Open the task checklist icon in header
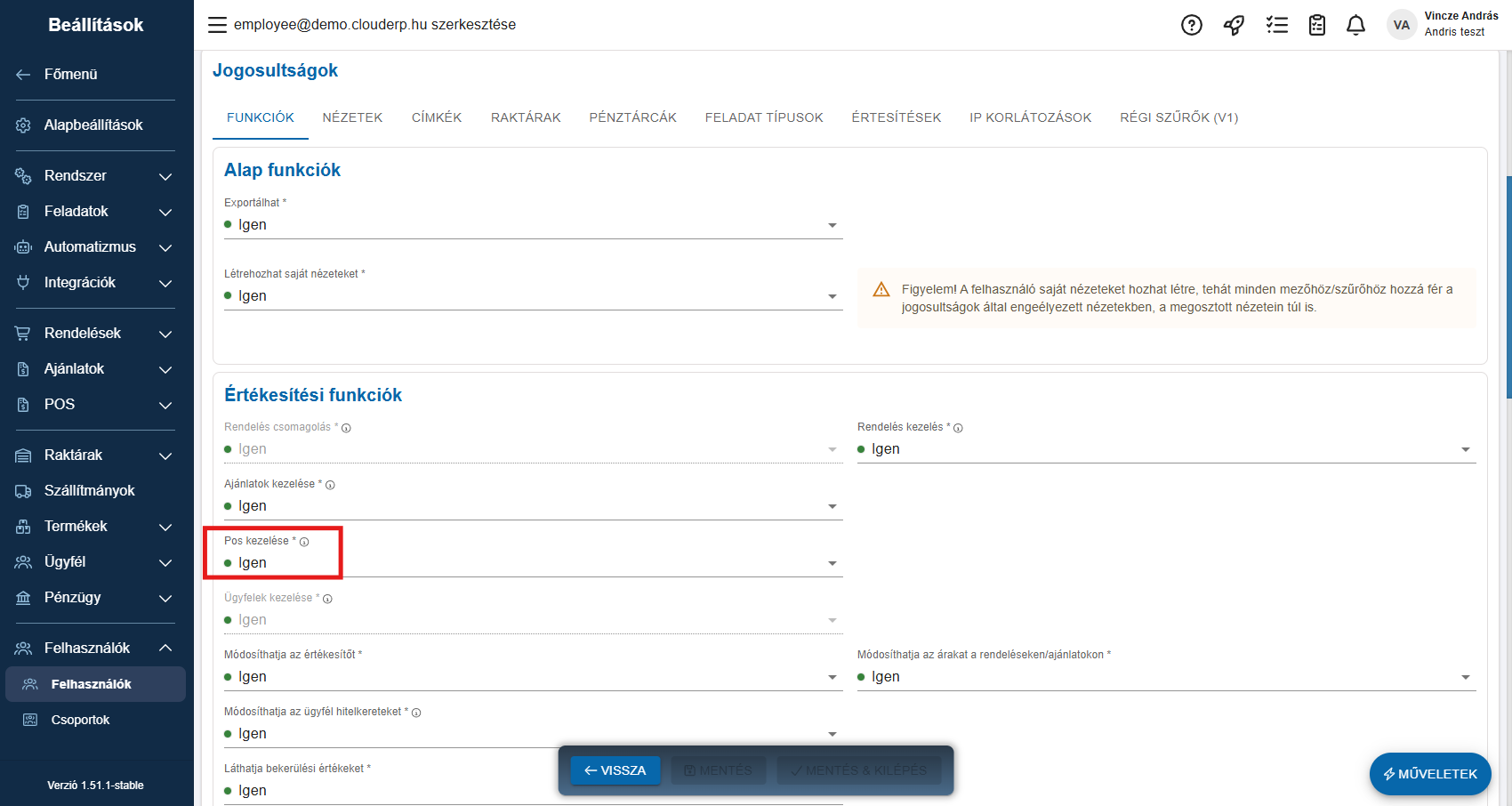 coord(1276,25)
